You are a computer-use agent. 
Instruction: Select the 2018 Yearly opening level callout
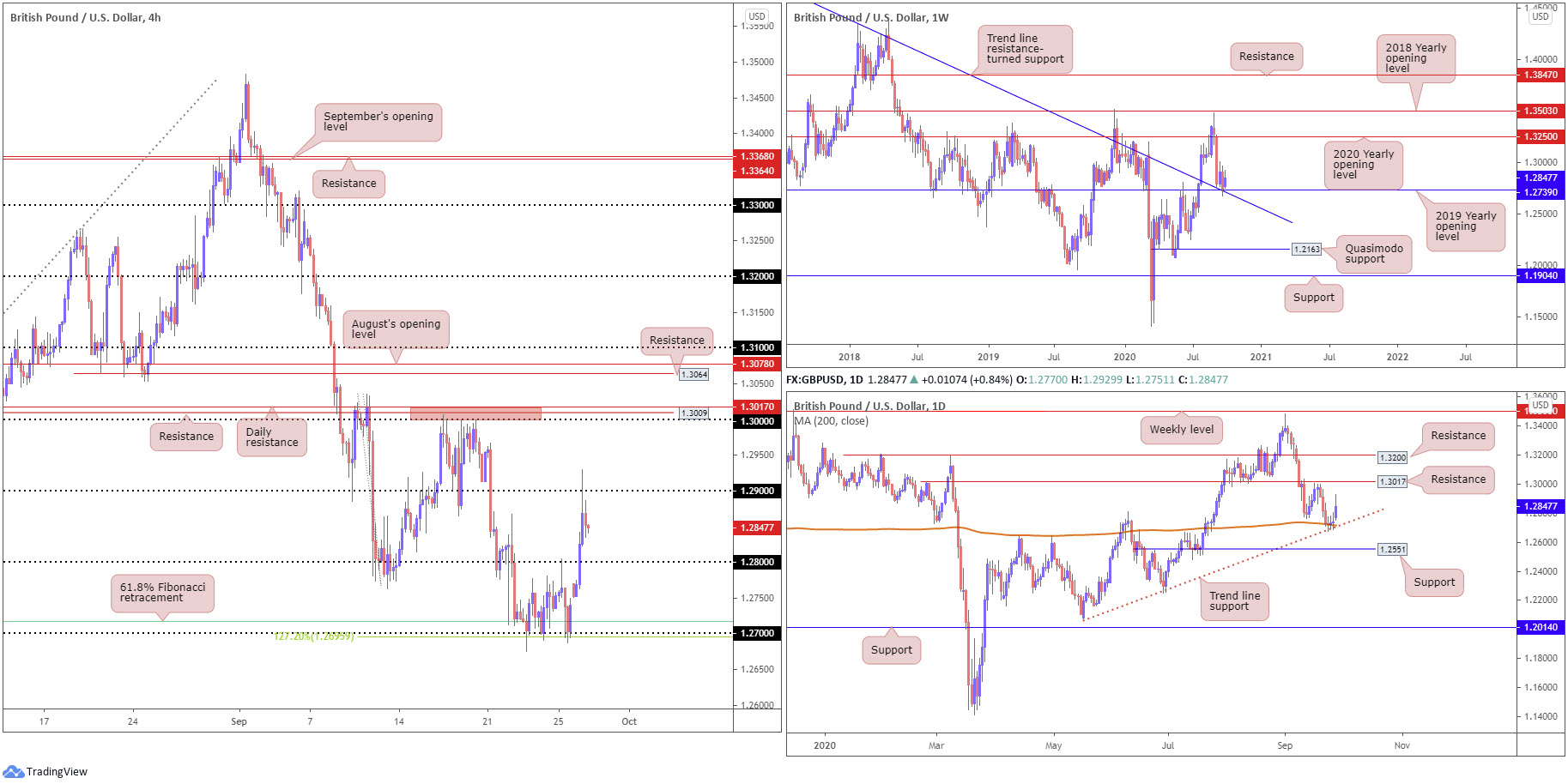(x=1416, y=58)
